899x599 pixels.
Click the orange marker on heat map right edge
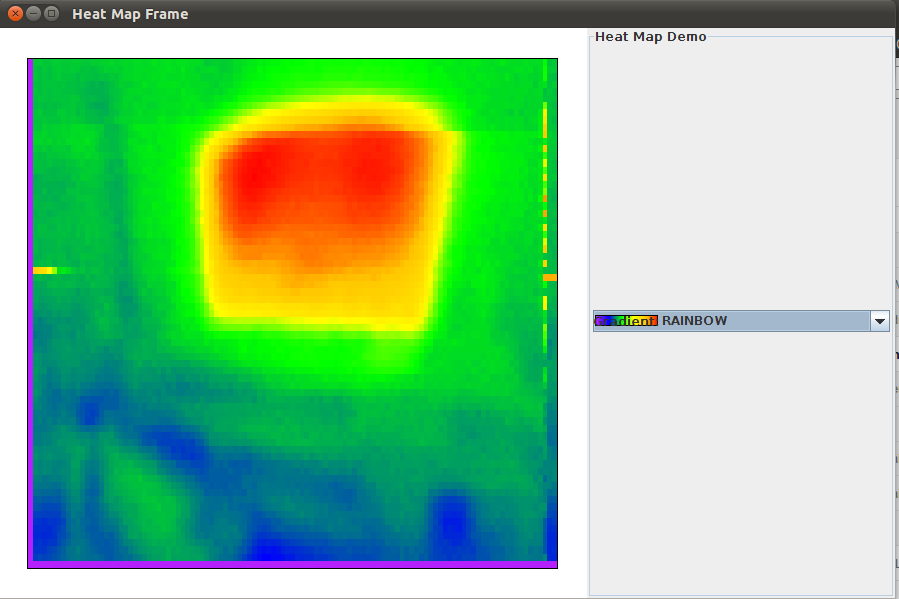coord(550,277)
